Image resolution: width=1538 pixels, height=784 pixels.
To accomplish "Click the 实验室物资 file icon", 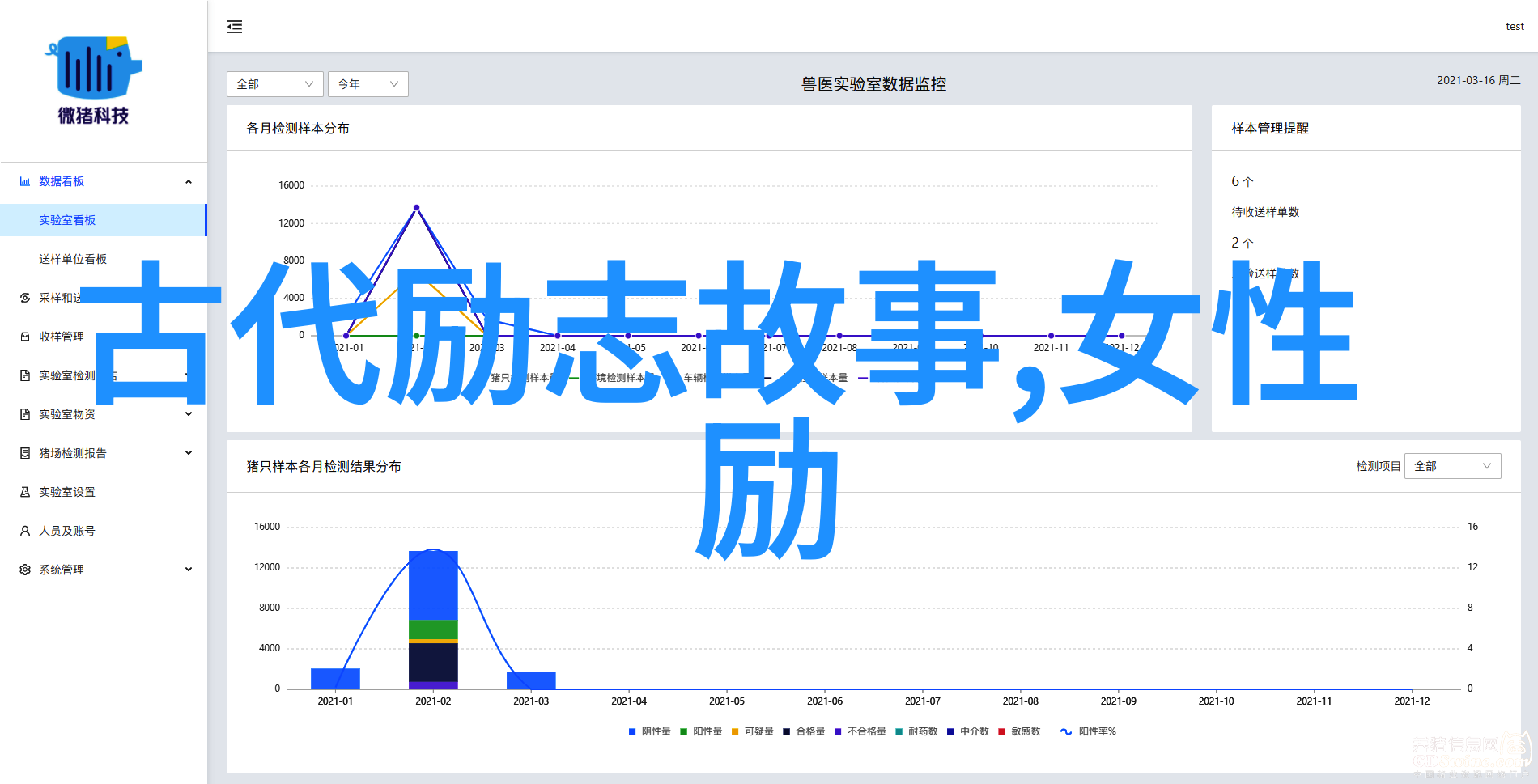I will point(25,414).
